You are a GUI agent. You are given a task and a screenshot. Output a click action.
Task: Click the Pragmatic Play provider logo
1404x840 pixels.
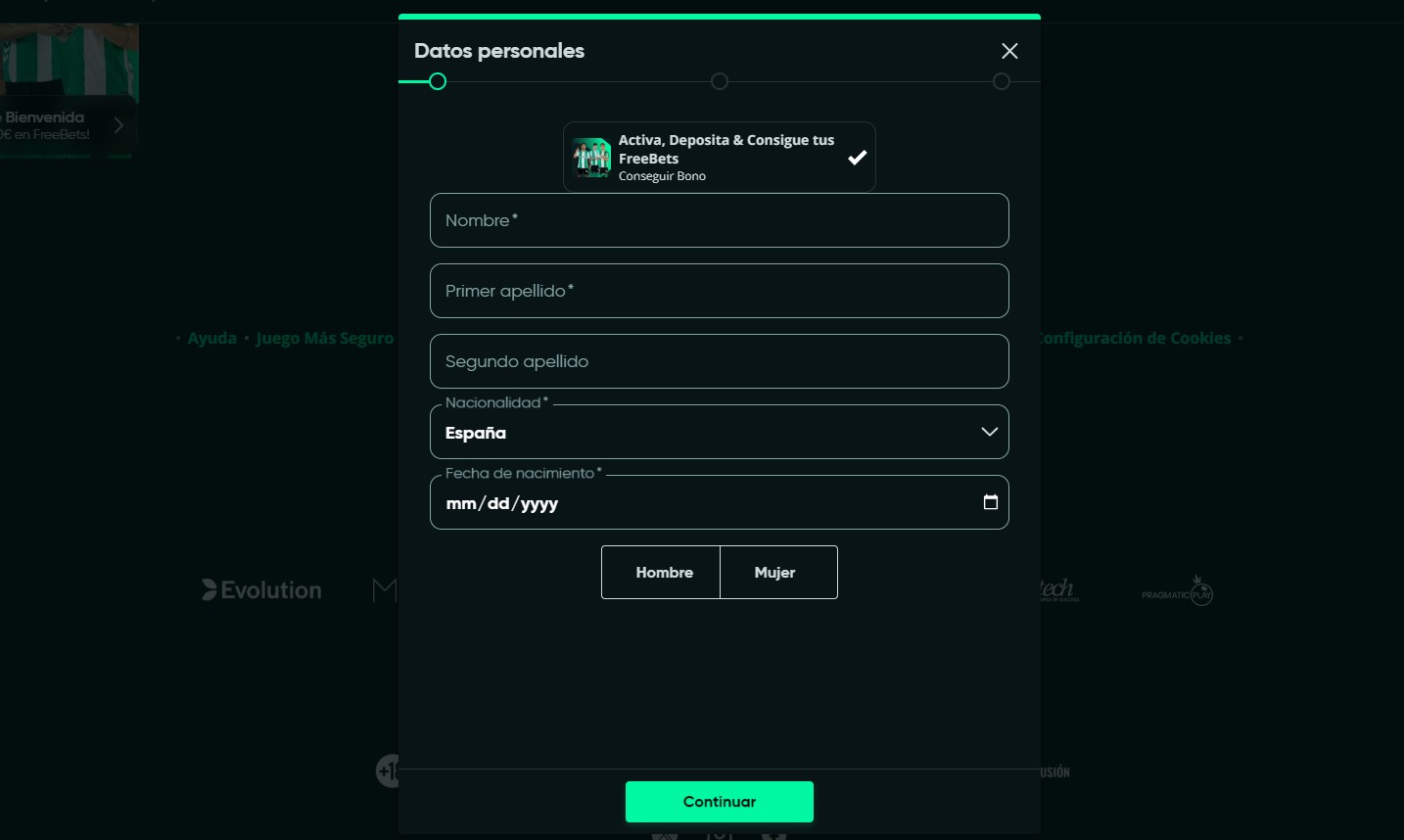pyautogui.click(x=1178, y=592)
